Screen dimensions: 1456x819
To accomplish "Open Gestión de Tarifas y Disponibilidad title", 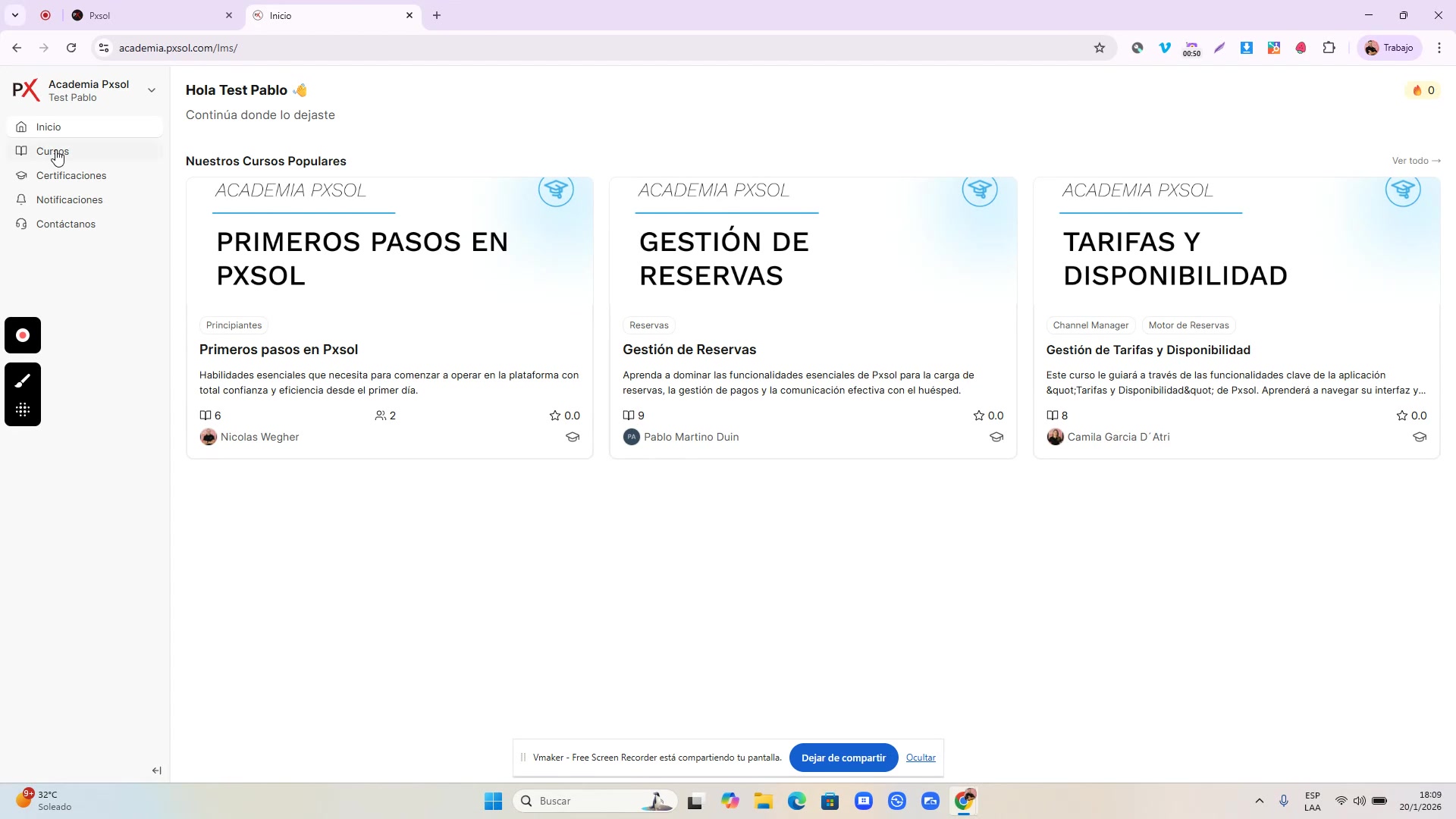I will (x=1148, y=350).
